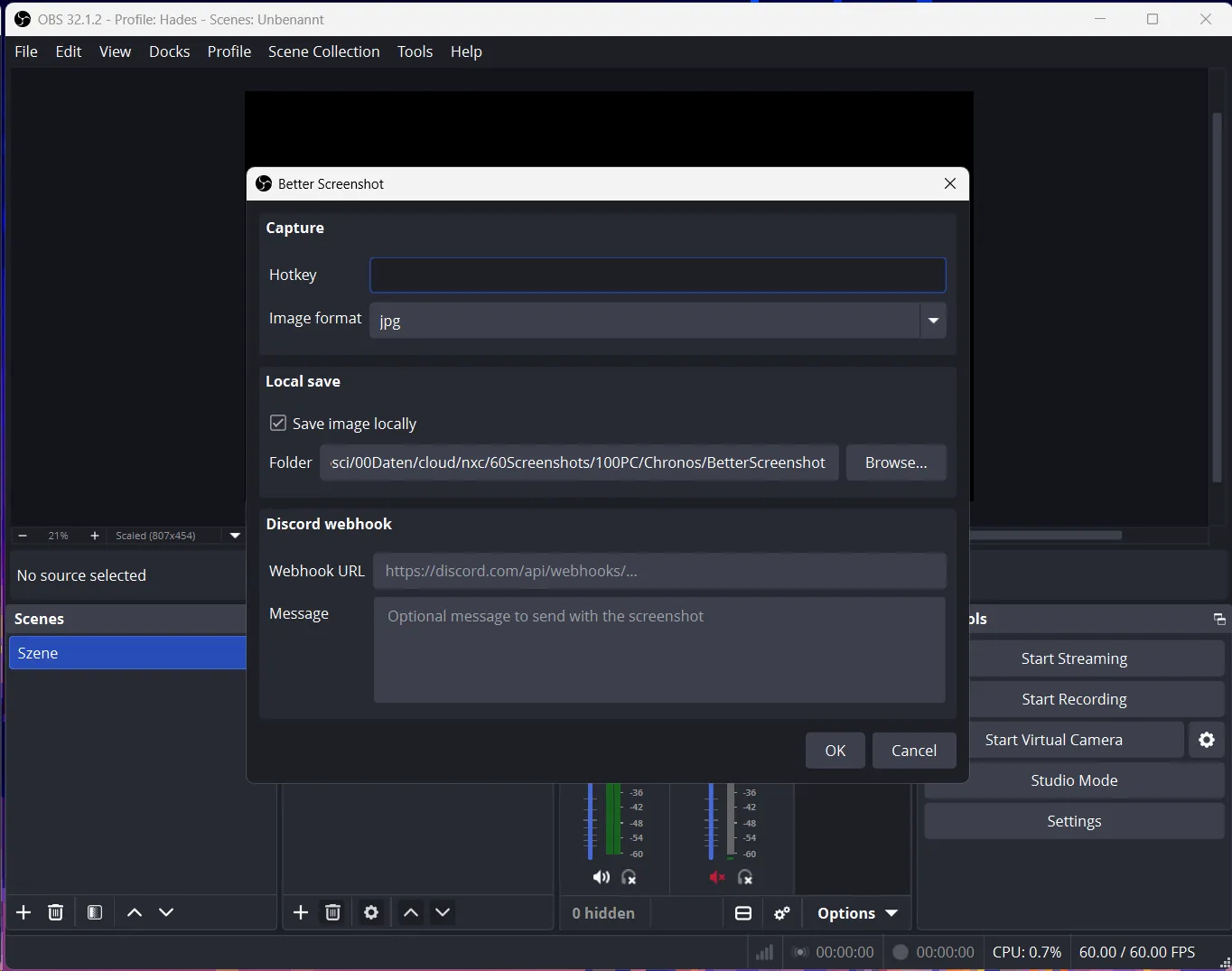Image resolution: width=1232 pixels, height=971 pixels.
Task: Add a new scene with the plus icon
Action: [23, 912]
